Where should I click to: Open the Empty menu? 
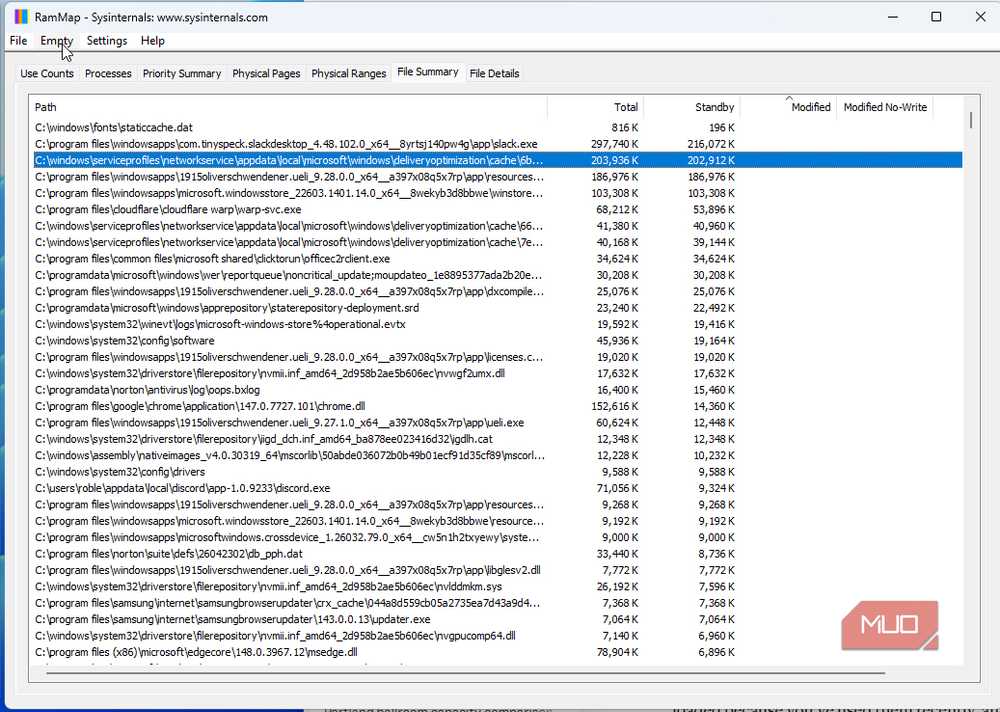(x=57, y=41)
